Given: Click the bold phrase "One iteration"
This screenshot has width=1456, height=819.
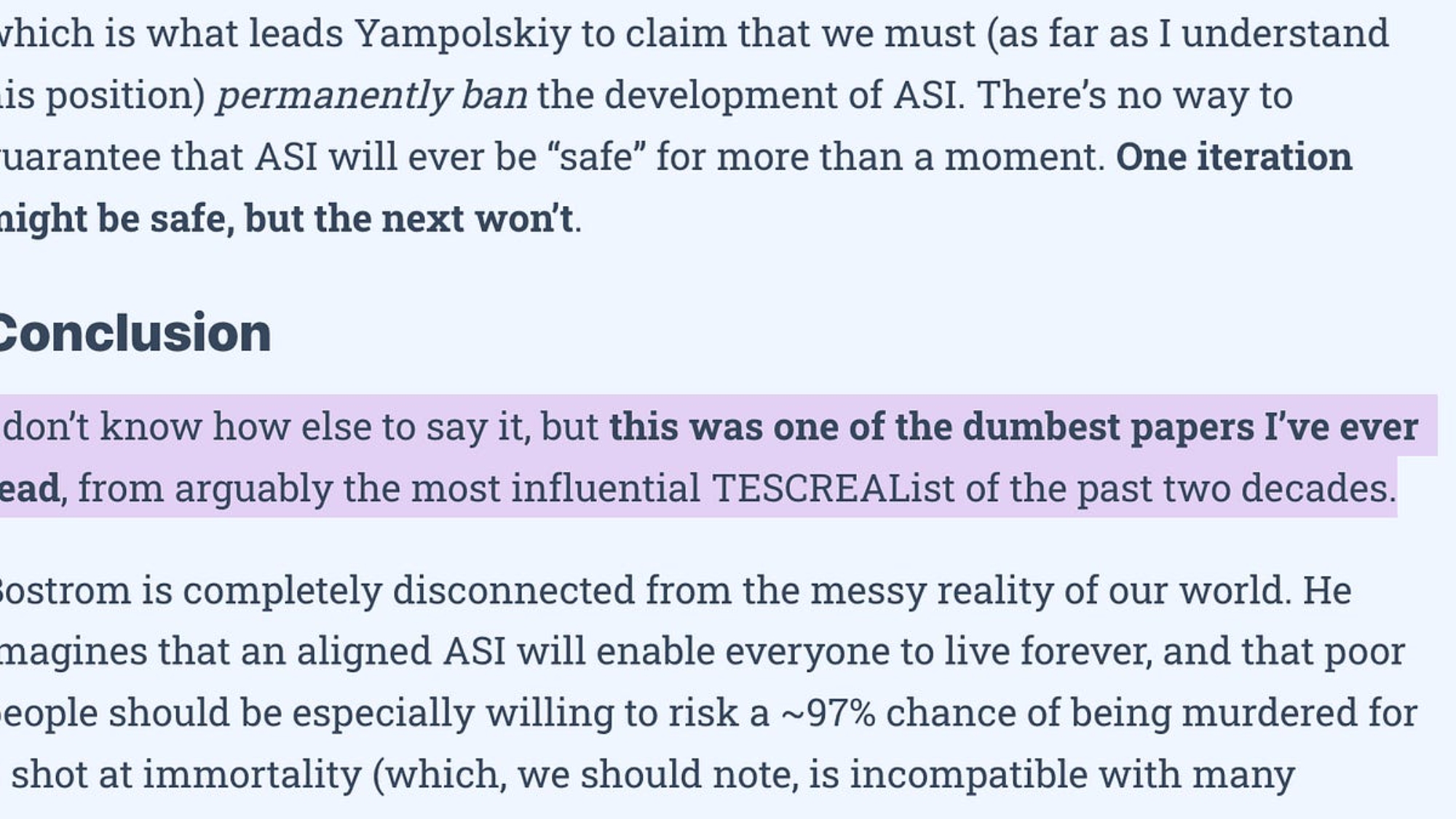Looking at the screenshot, I should point(1233,157).
